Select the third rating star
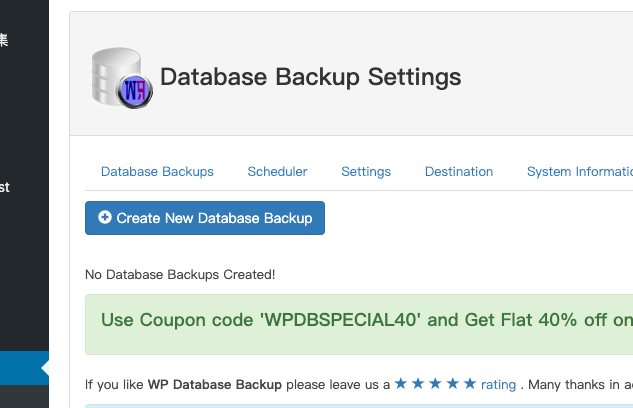The image size is (633, 408). pyautogui.click(x=435, y=383)
